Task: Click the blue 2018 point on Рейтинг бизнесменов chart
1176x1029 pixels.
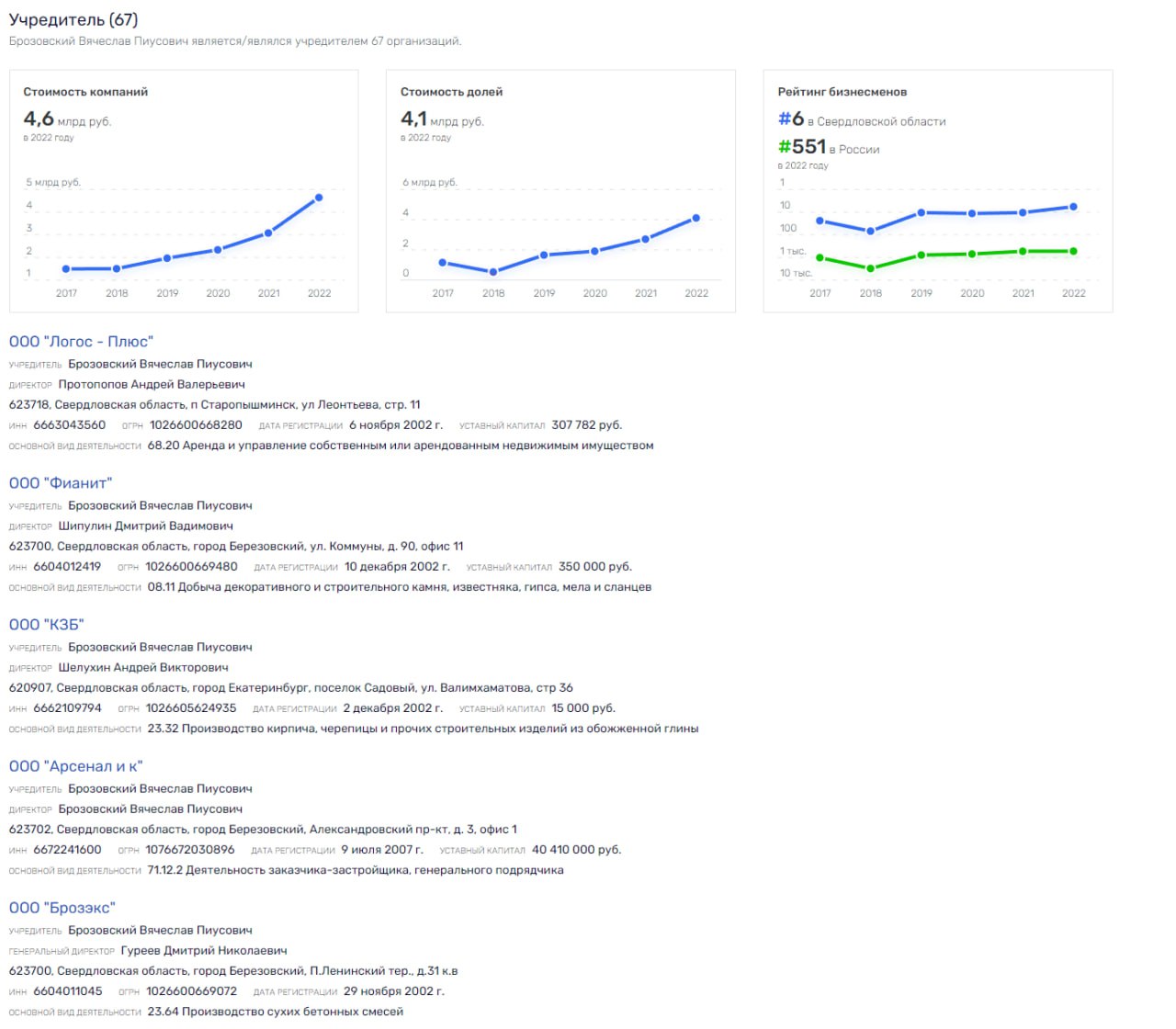Action: pos(871,231)
